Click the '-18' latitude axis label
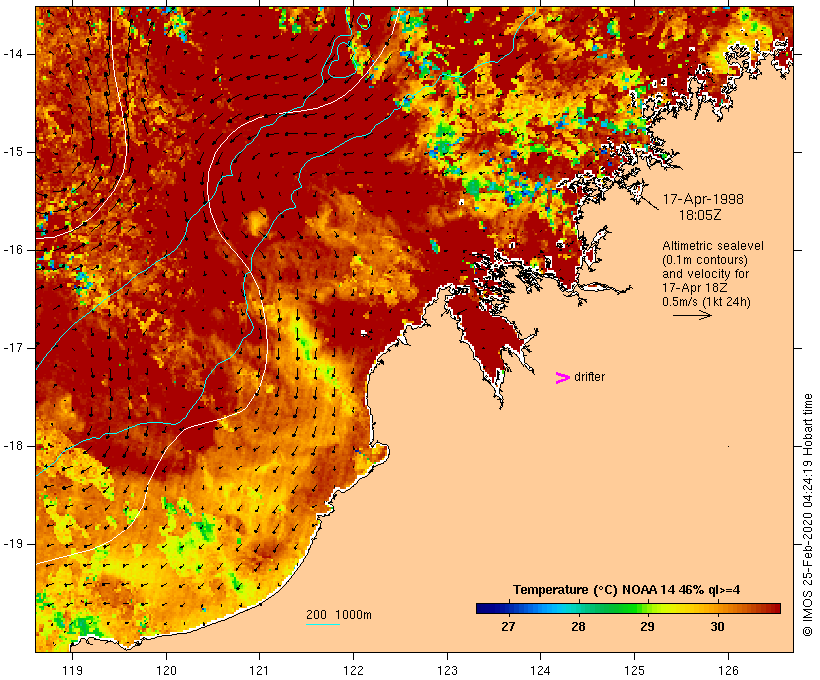Viewport: 820px width, 680px height. [12, 446]
